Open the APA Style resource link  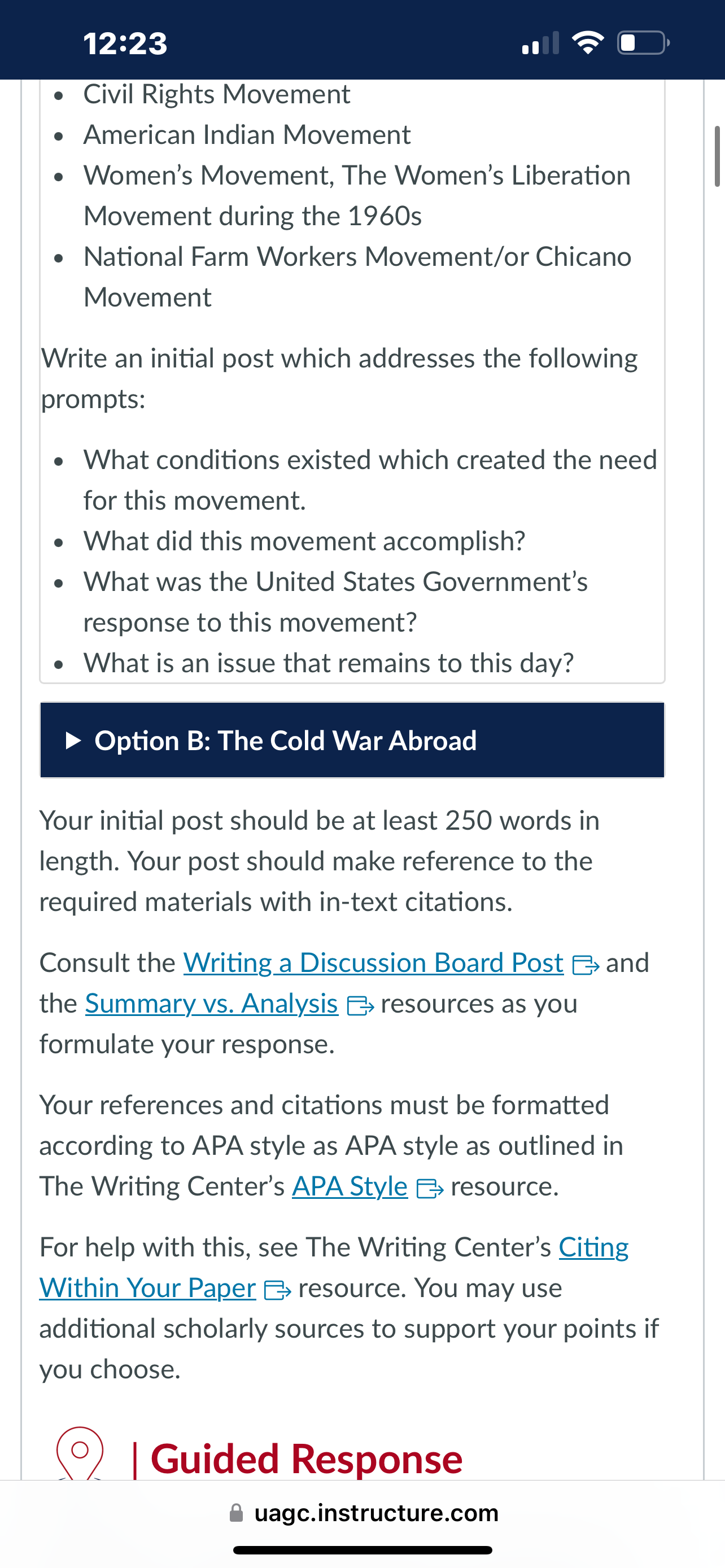[x=350, y=1186]
